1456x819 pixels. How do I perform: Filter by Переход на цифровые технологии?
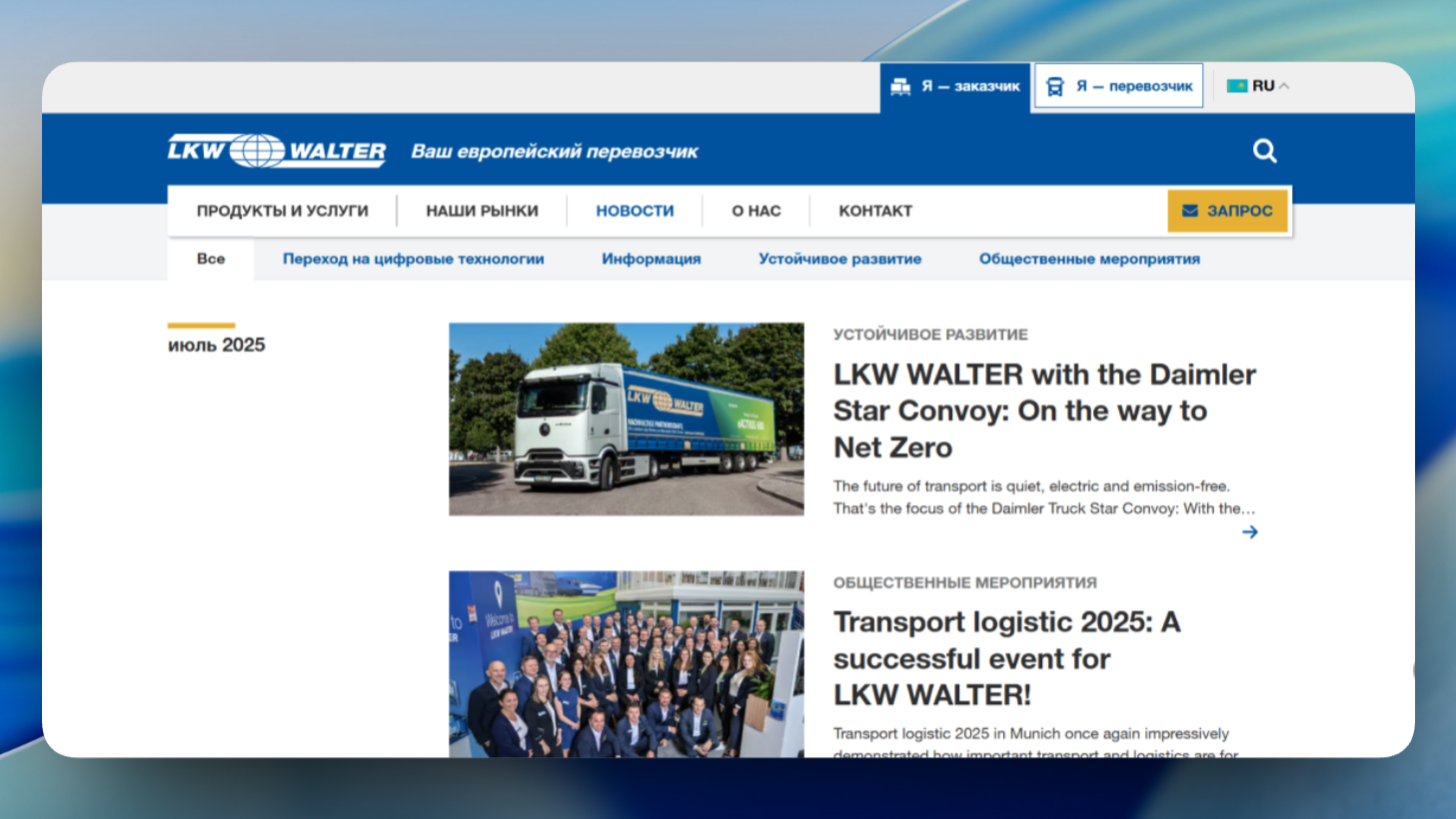414,259
